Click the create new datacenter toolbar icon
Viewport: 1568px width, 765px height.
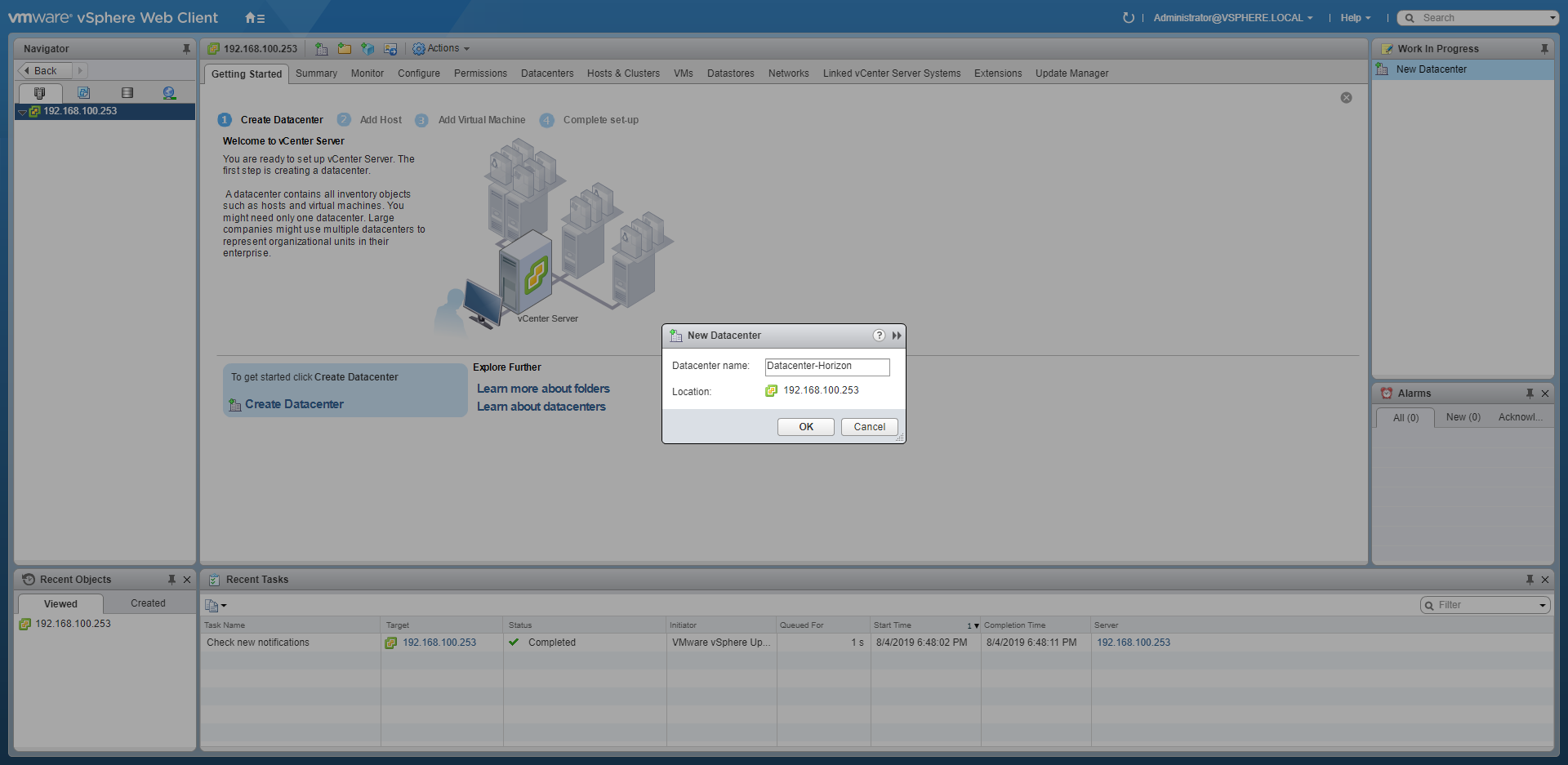pyautogui.click(x=322, y=49)
